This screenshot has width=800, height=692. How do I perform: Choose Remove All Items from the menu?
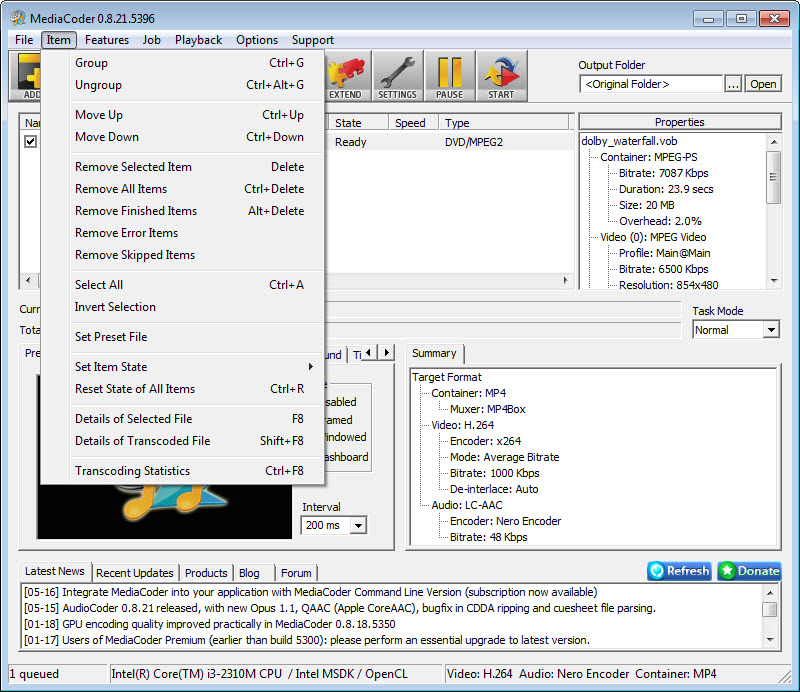121,189
